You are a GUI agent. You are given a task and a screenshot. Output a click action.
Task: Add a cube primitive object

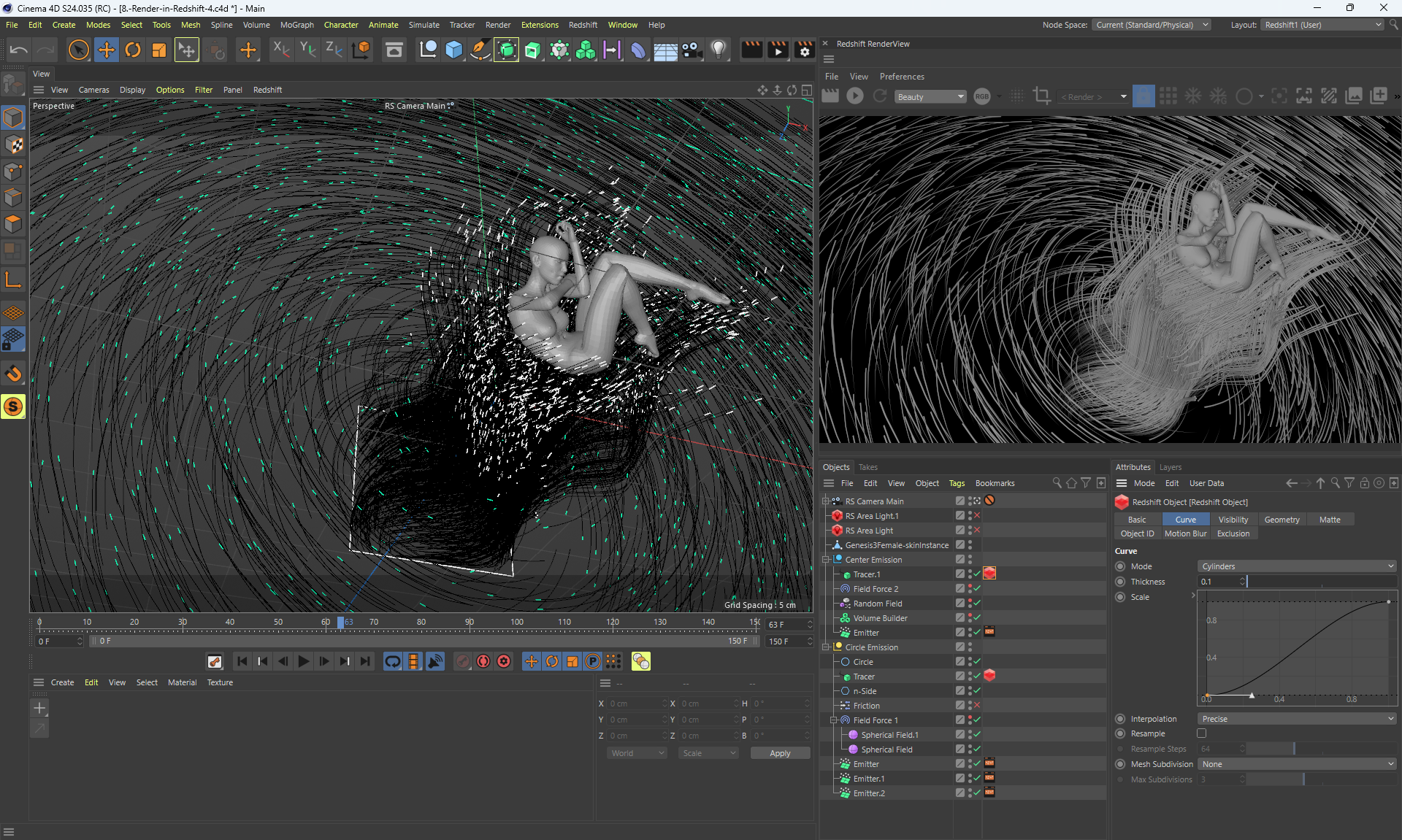click(x=454, y=50)
